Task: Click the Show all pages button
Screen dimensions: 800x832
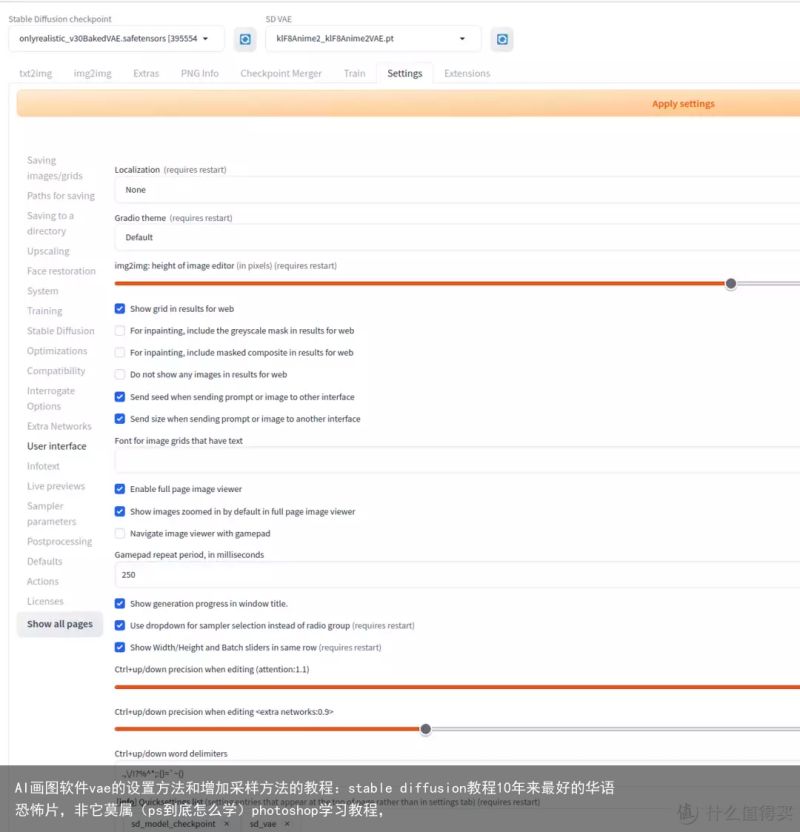Action: [x=60, y=624]
